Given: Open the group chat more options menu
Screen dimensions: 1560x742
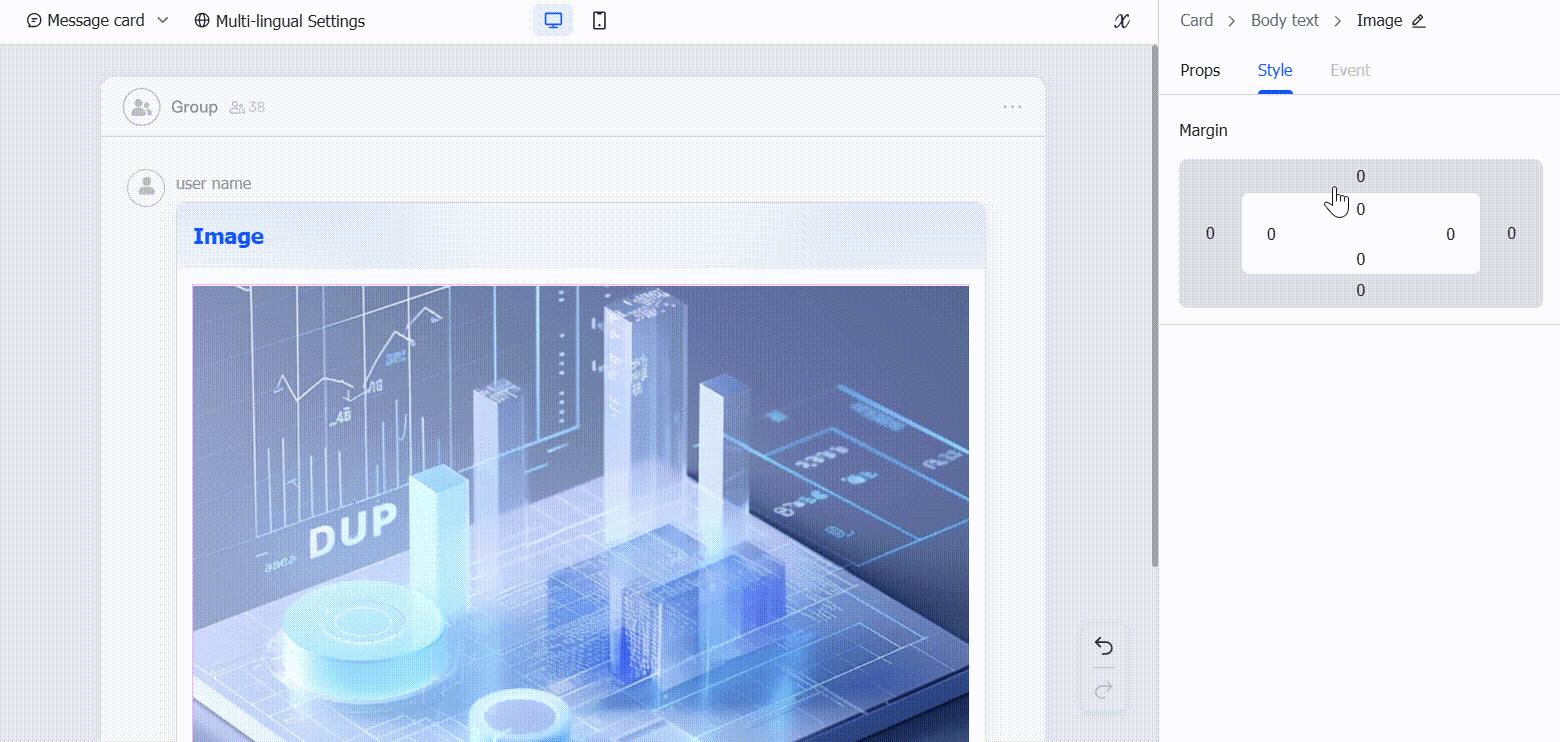Looking at the screenshot, I should tap(1012, 107).
